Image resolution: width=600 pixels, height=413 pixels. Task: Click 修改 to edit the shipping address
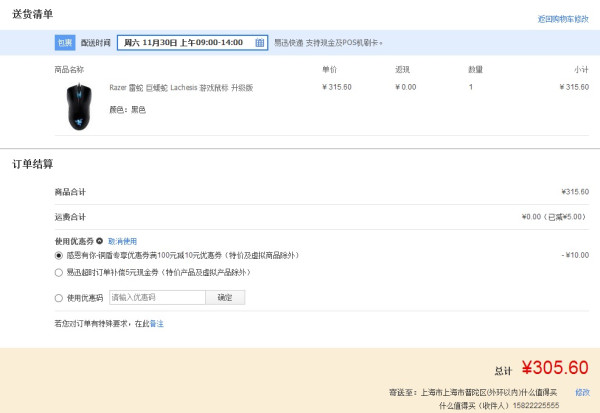[582, 392]
